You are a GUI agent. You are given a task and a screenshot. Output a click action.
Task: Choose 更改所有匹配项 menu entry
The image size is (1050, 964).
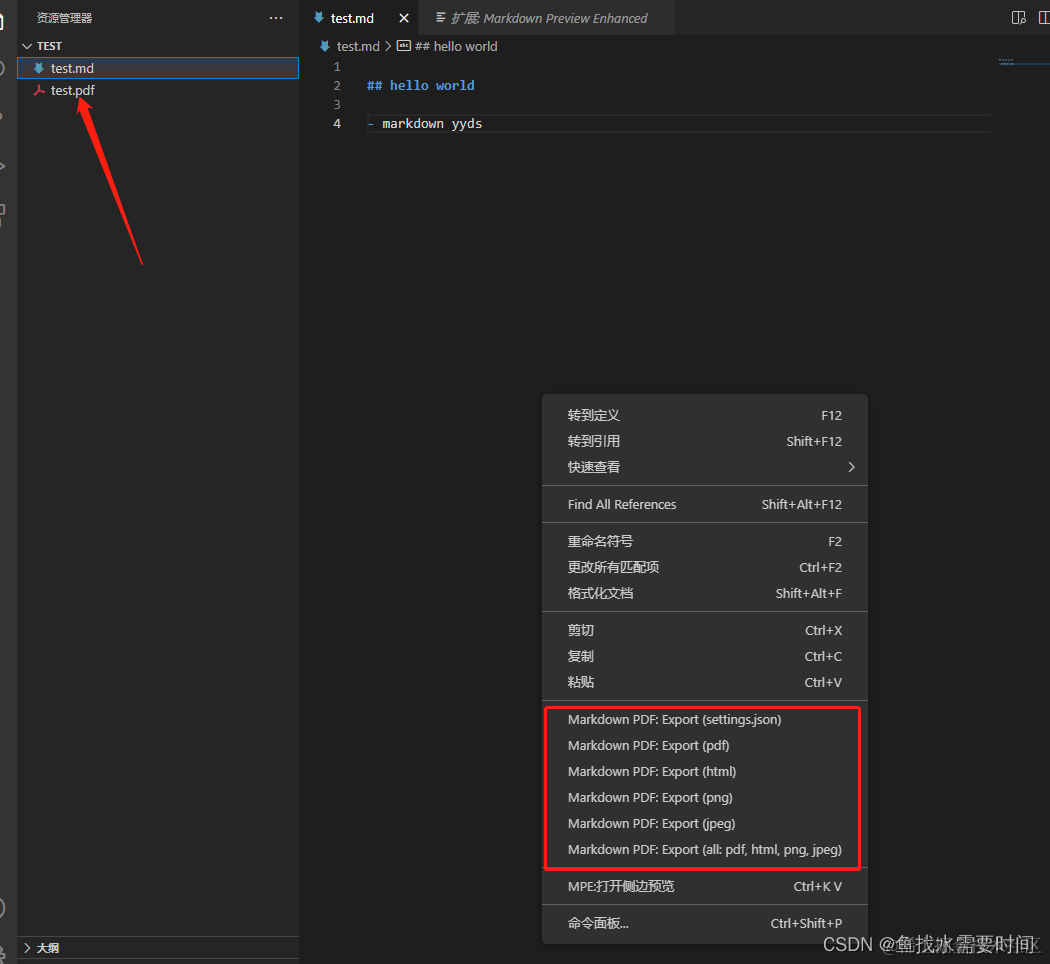coord(704,568)
